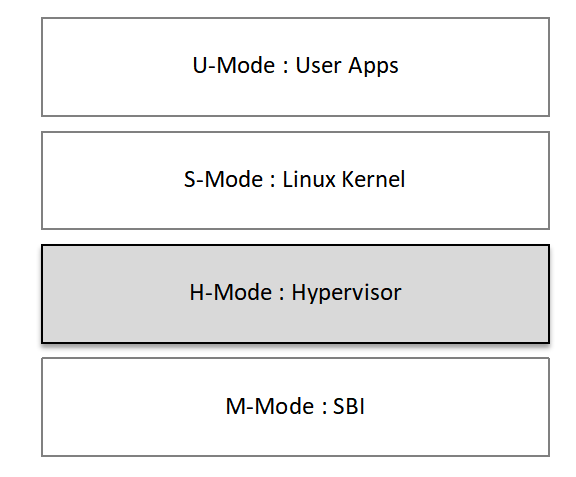Click the word 'Kernel'
The image size is (576, 477).
(x=373, y=179)
